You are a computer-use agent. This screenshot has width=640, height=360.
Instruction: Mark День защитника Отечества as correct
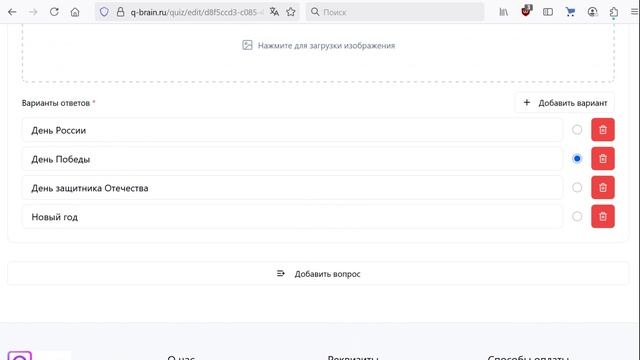tap(577, 188)
